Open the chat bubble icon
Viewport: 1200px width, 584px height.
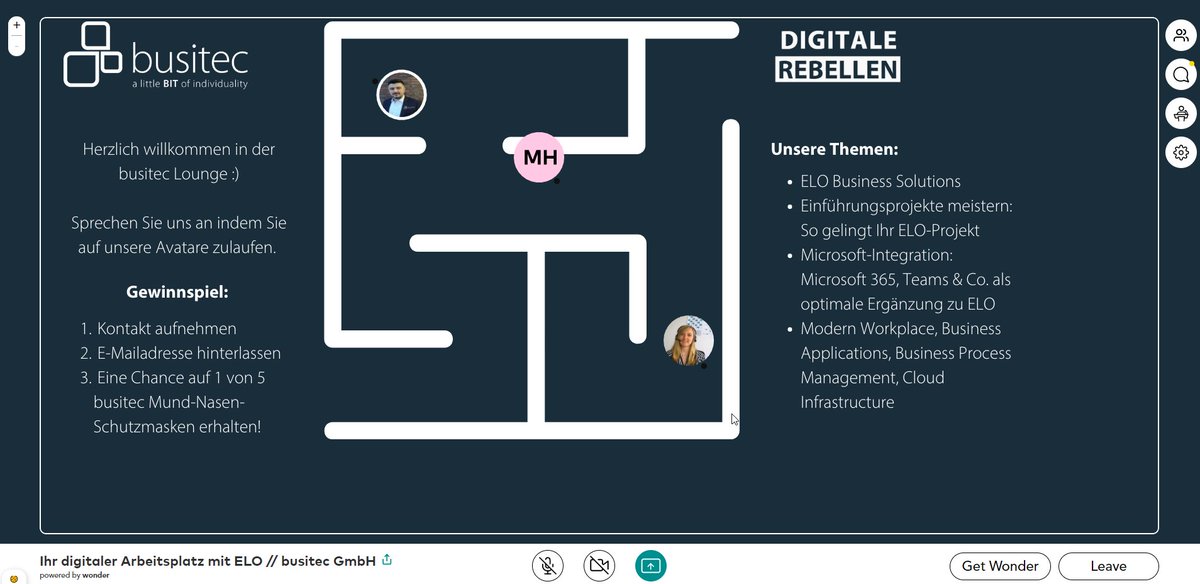(x=1181, y=74)
